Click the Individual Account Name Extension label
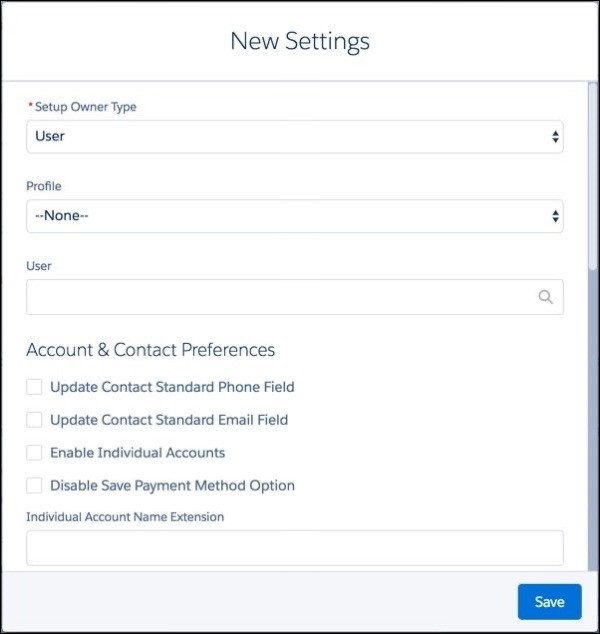 [125, 517]
